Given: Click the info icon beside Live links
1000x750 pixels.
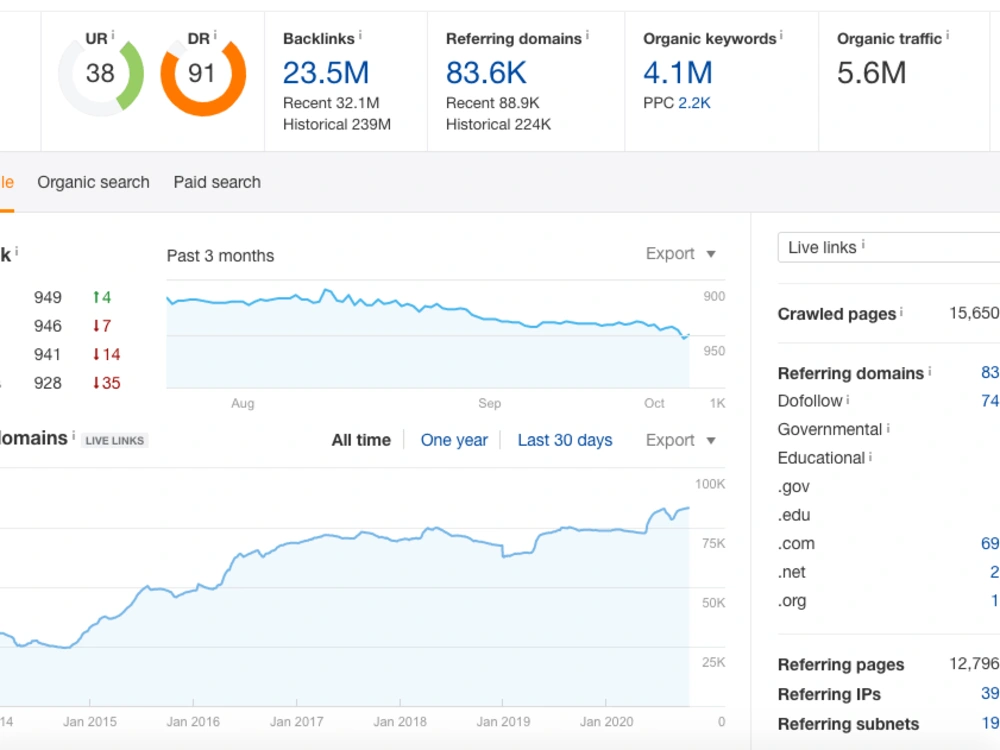Looking at the screenshot, I should [x=864, y=244].
